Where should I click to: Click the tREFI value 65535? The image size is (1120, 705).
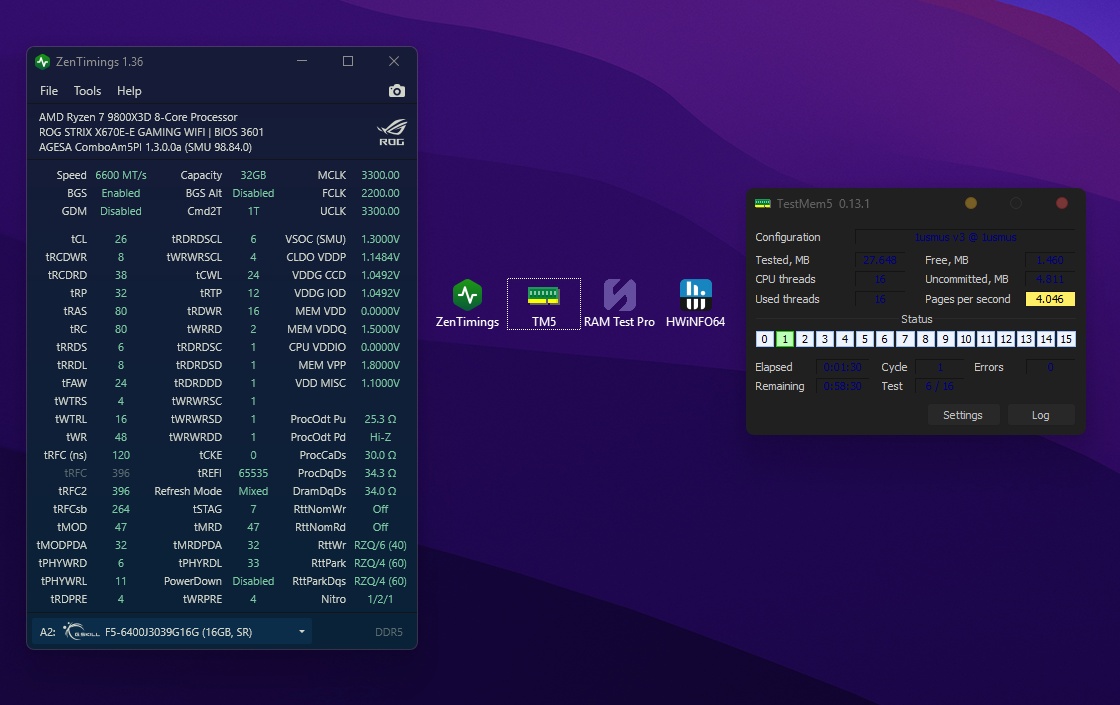pyautogui.click(x=253, y=473)
